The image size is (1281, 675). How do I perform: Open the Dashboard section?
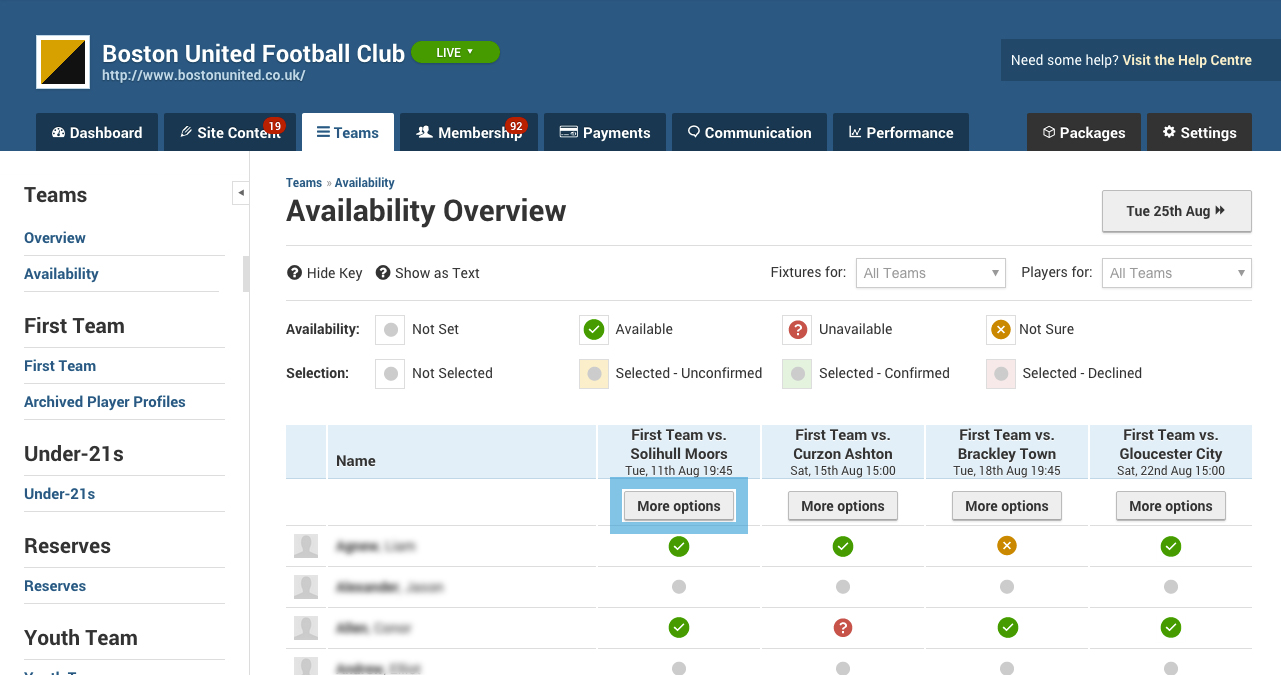[96, 131]
